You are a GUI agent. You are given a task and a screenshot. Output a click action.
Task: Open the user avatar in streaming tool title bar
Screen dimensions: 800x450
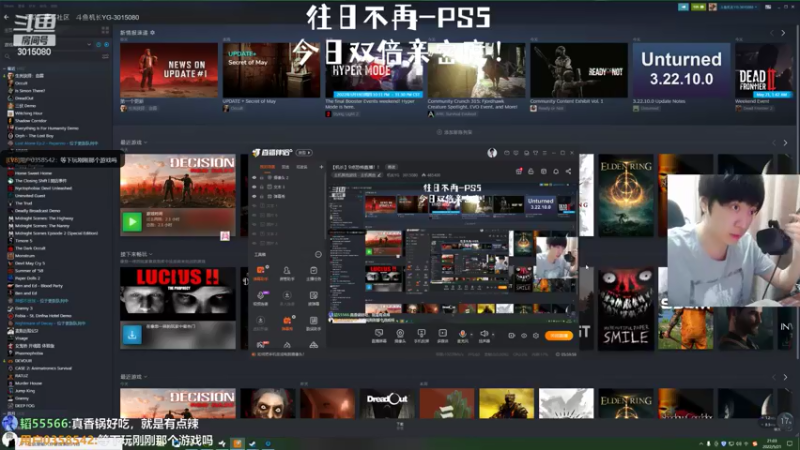tap(492, 153)
